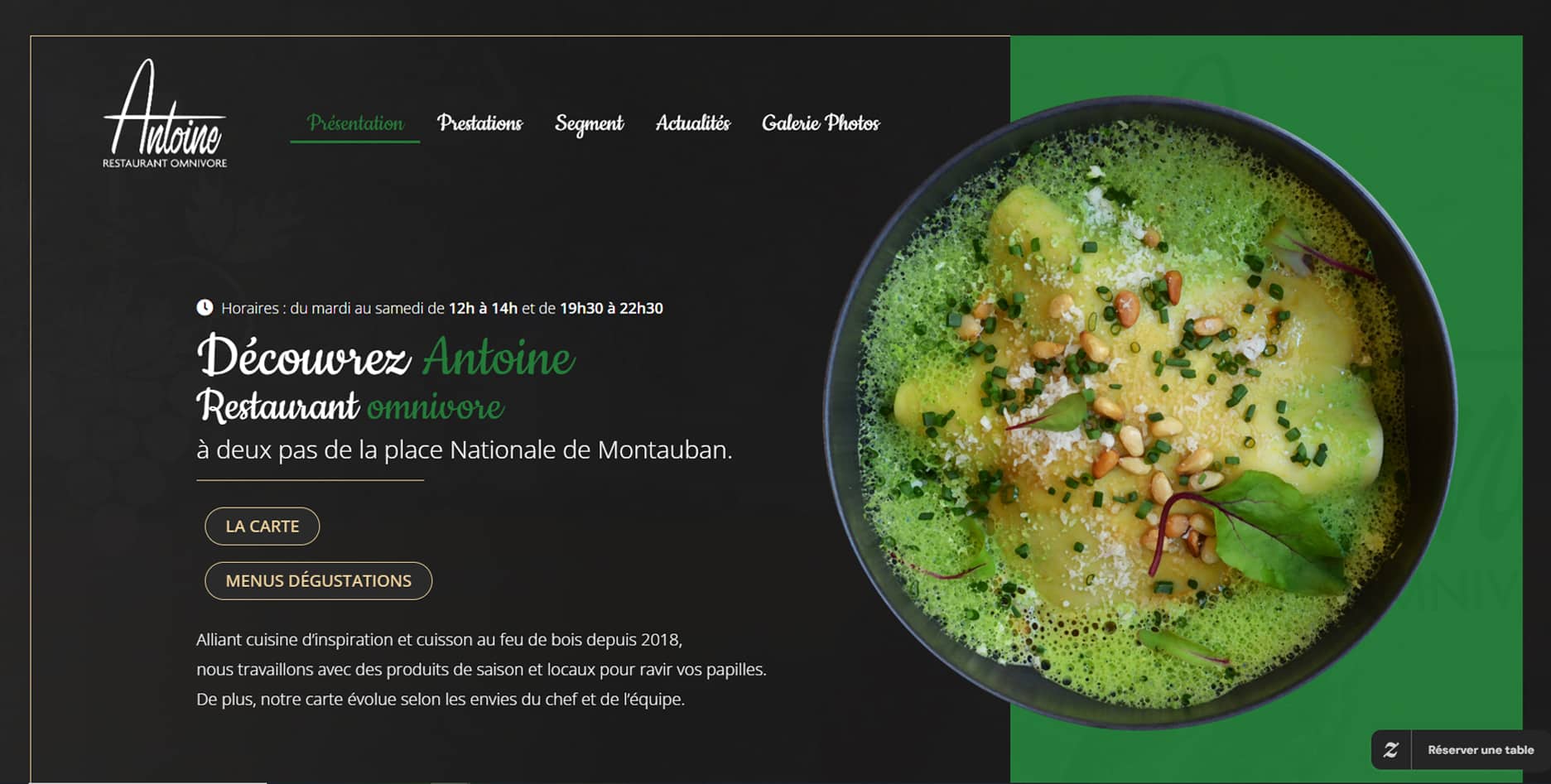Viewport: 1551px width, 784px height.
Task: Click Réserver une table
Action: click(x=1481, y=750)
